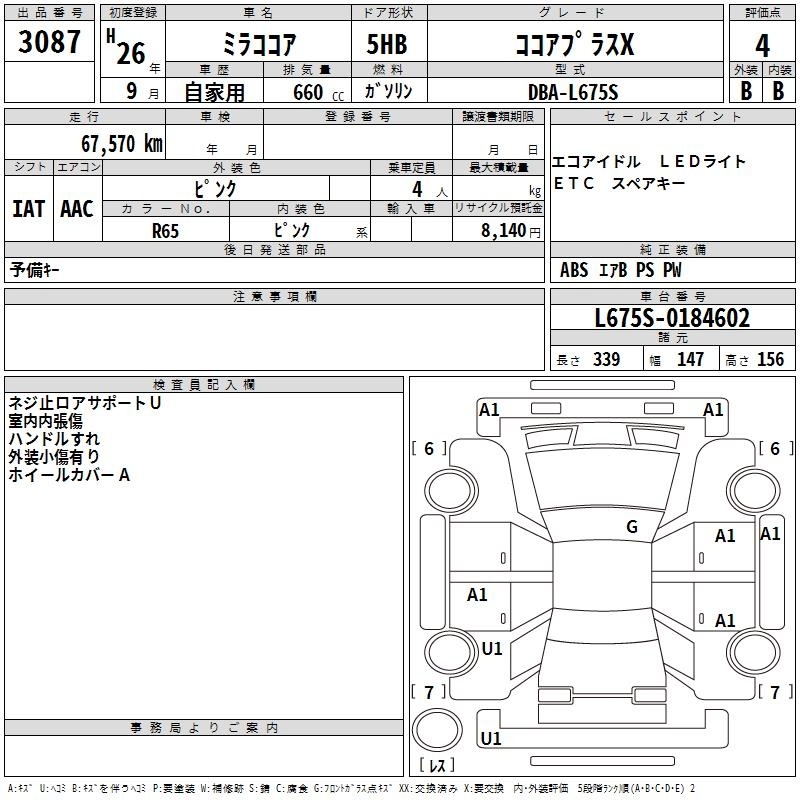Click the A1 marker on the left rear door
Image resolution: width=800 pixels, height=800 pixels.
[477, 595]
